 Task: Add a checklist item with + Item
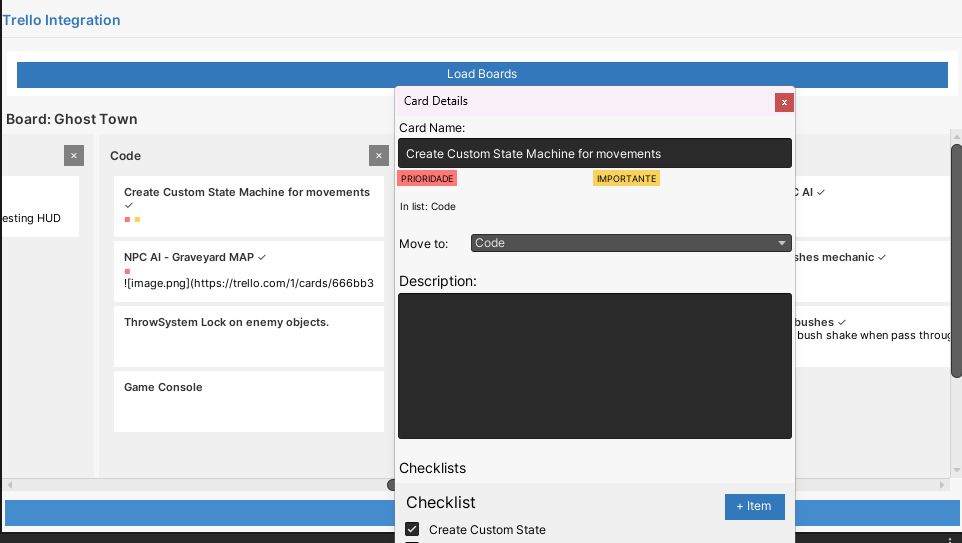(755, 507)
